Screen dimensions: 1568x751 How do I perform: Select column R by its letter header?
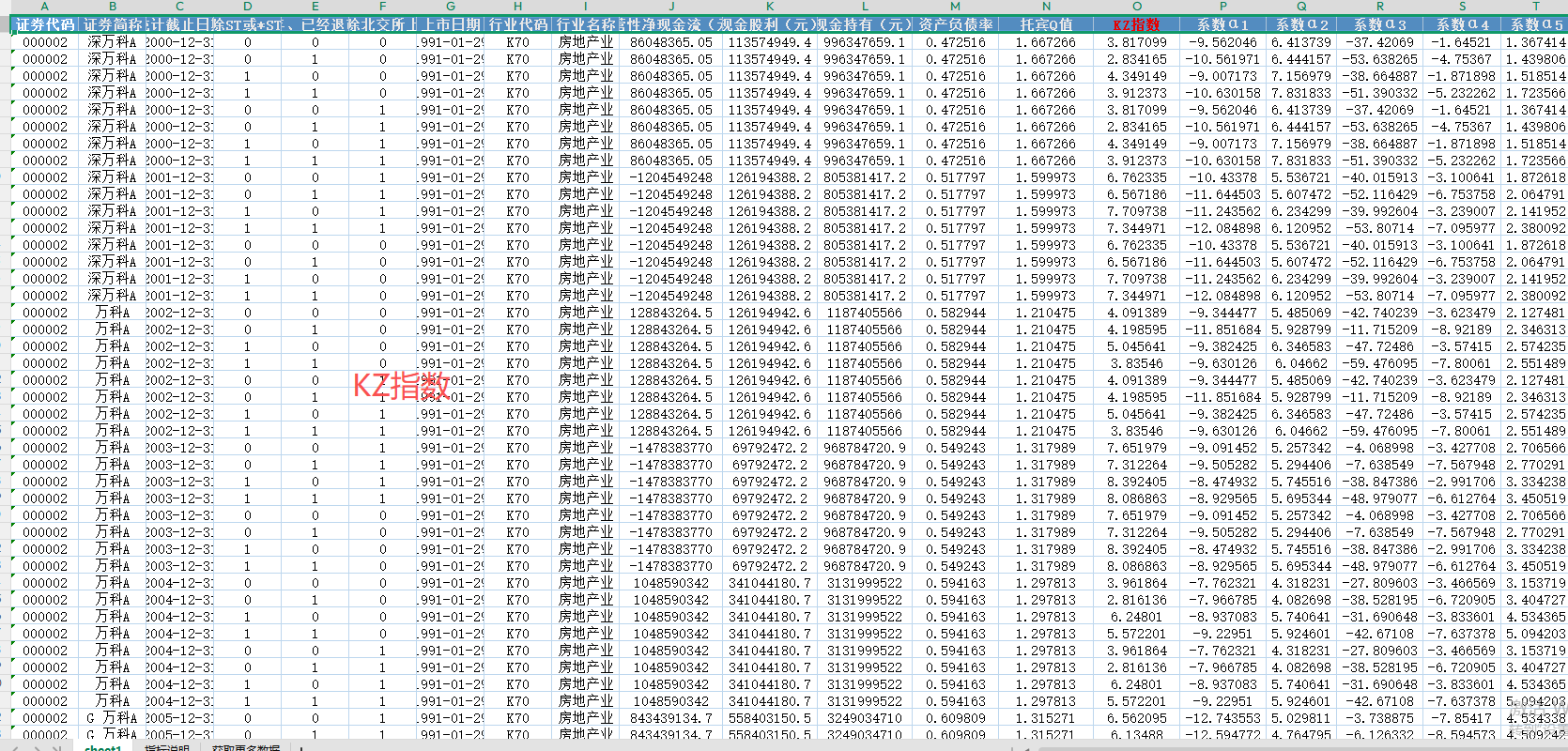tap(1379, 7)
